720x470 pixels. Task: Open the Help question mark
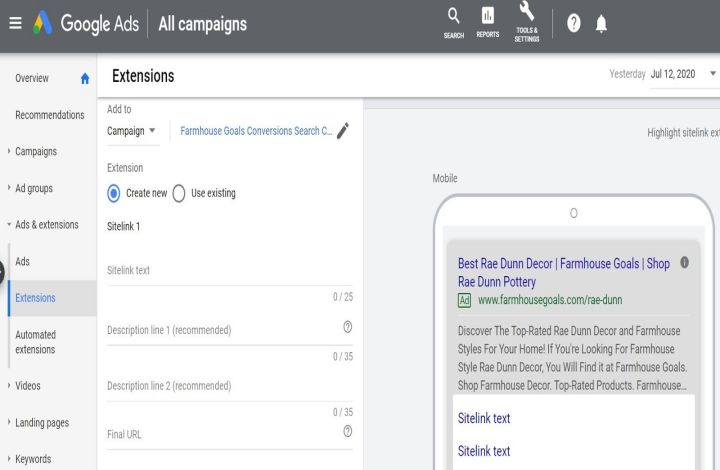click(574, 23)
